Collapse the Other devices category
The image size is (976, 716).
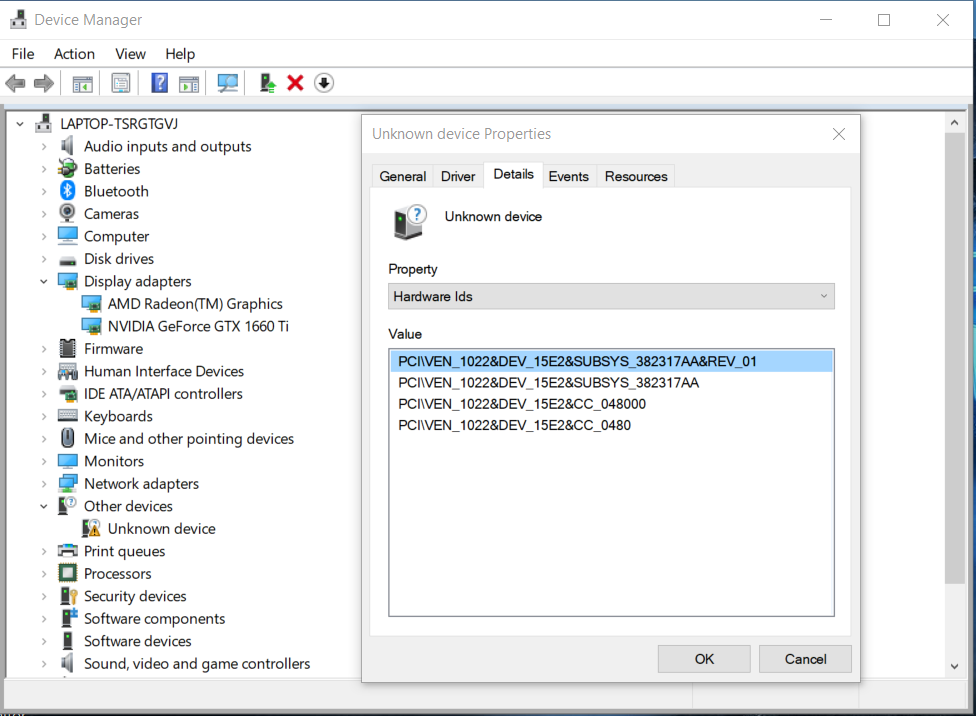point(44,507)
